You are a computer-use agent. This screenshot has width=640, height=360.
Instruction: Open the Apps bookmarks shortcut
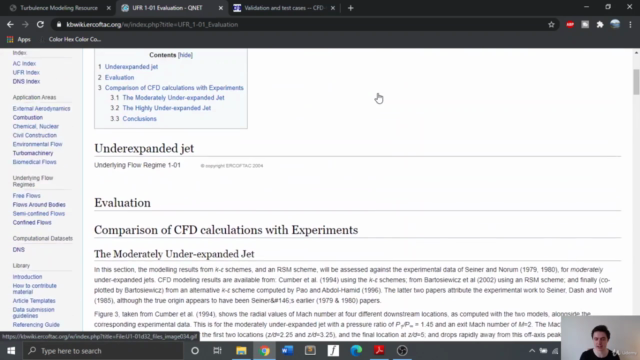pos(19,39)
